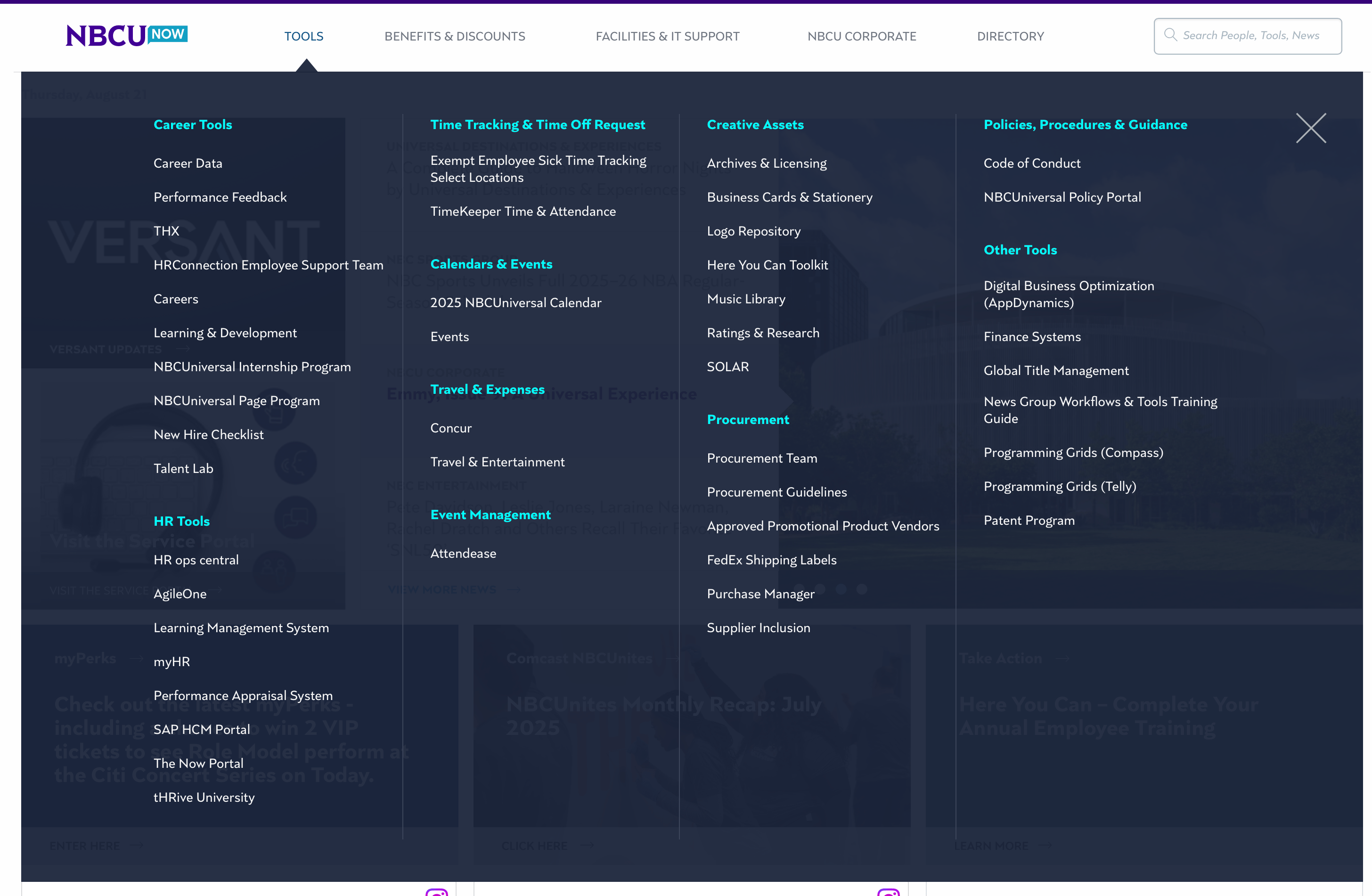The height and width of the screenshot is (896, 1372).
Task: Open the Directory menu item
Action: (x=1011, y=36)
